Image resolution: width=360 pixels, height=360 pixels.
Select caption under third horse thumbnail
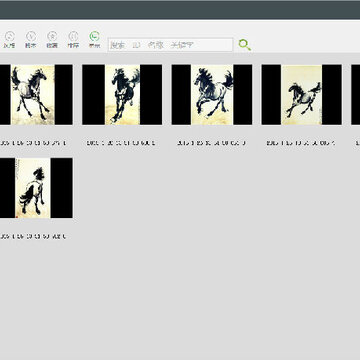(x=211, y=143)
